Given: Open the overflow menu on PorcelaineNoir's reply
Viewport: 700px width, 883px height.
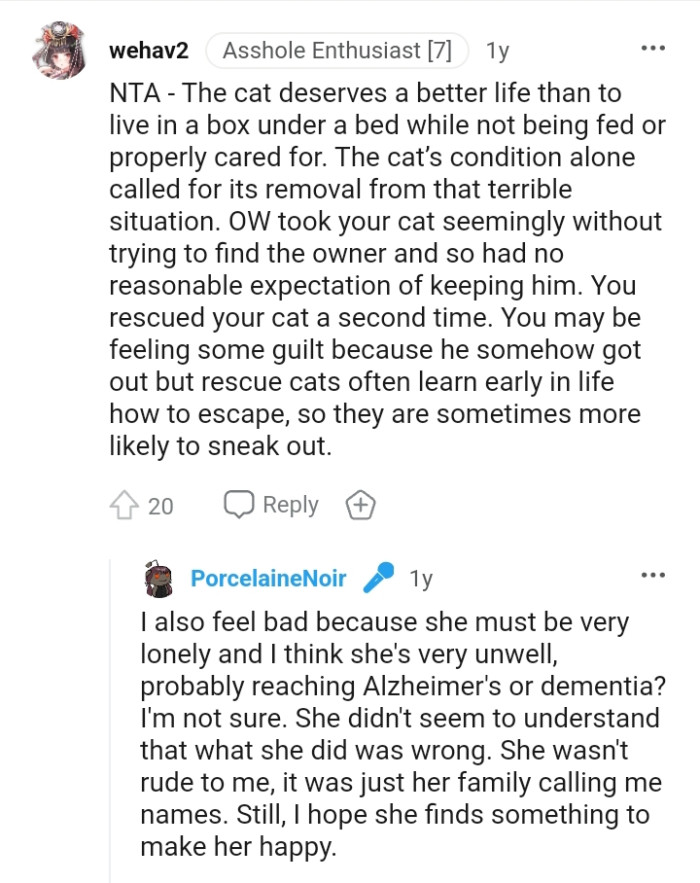Looking at the screenshot, I should pyautogui.click(x=654, y=574).
